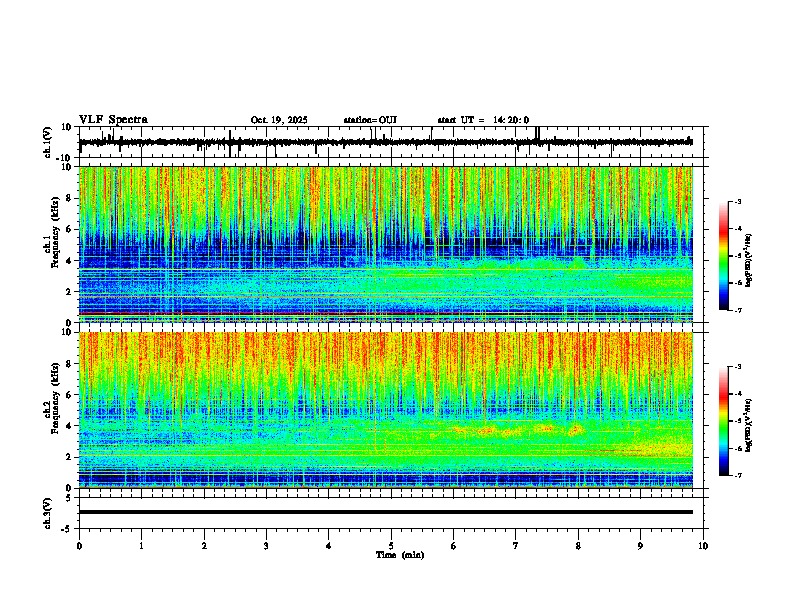Click time axis tick label "8"
The width and height of the screenshot is (792, 612).
click(578, 546)
